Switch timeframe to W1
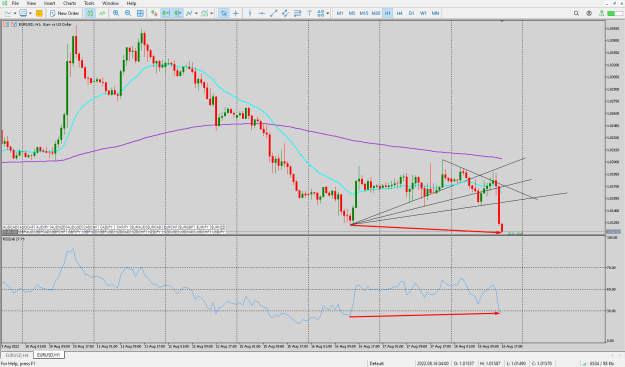 423,13
